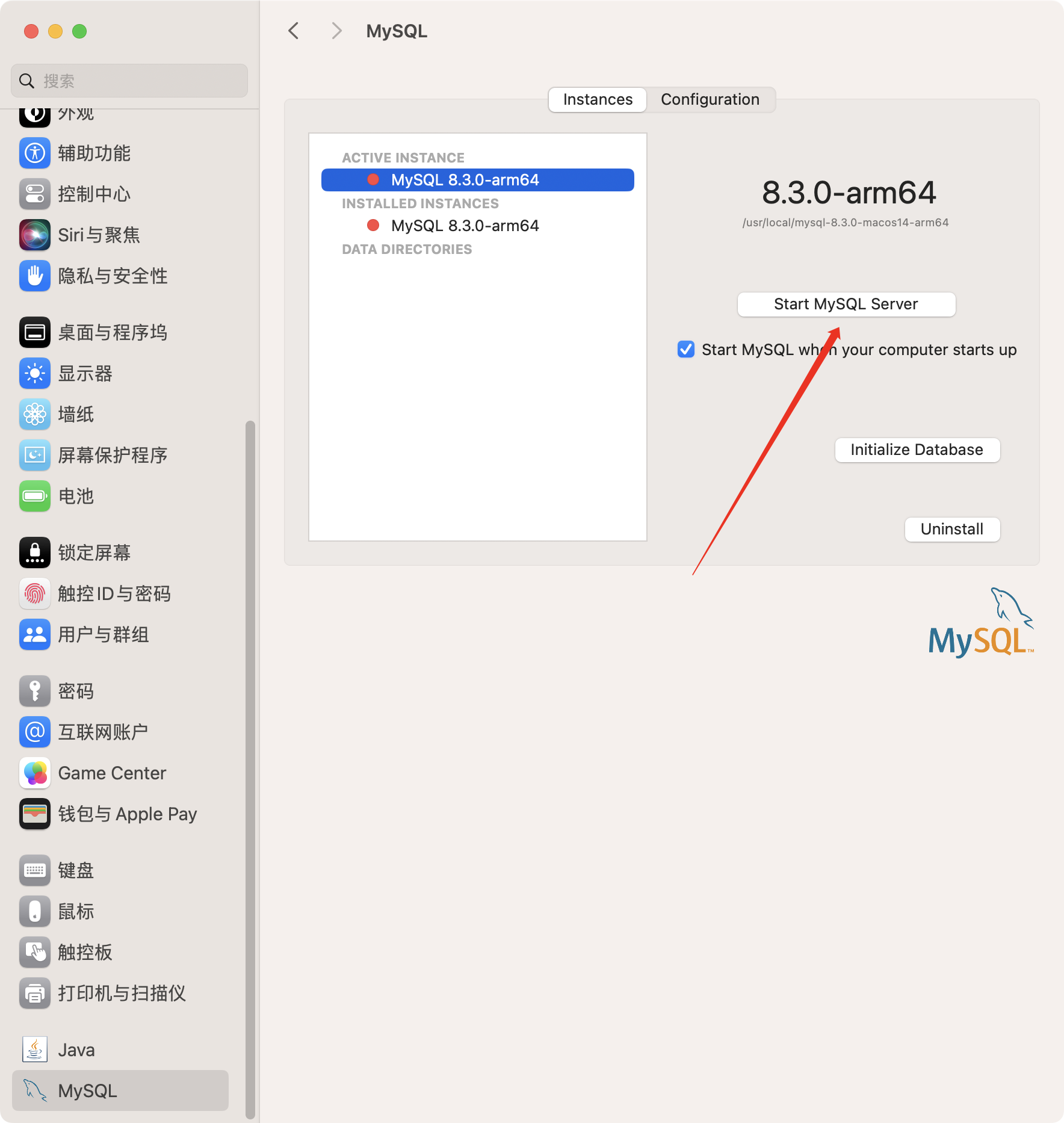Open Wallpaper (墙纸) flower icon
The image size is (1064, 1123).
tap(35, 414)
